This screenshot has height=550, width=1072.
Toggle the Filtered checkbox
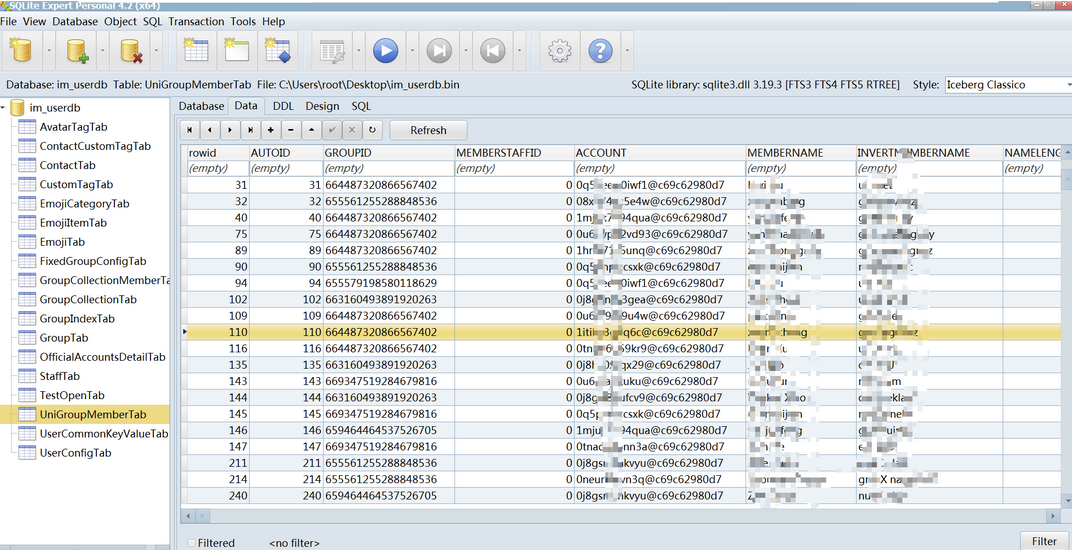[x=191, y=543]
